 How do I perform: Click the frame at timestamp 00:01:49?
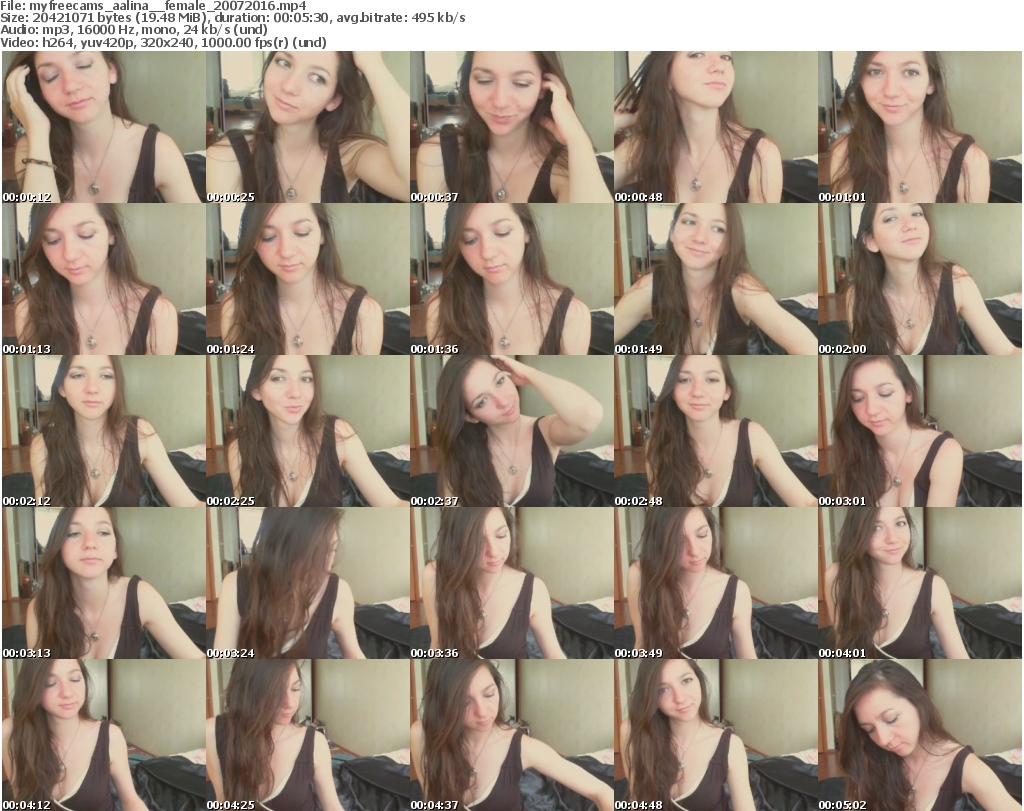coord(716,279)
